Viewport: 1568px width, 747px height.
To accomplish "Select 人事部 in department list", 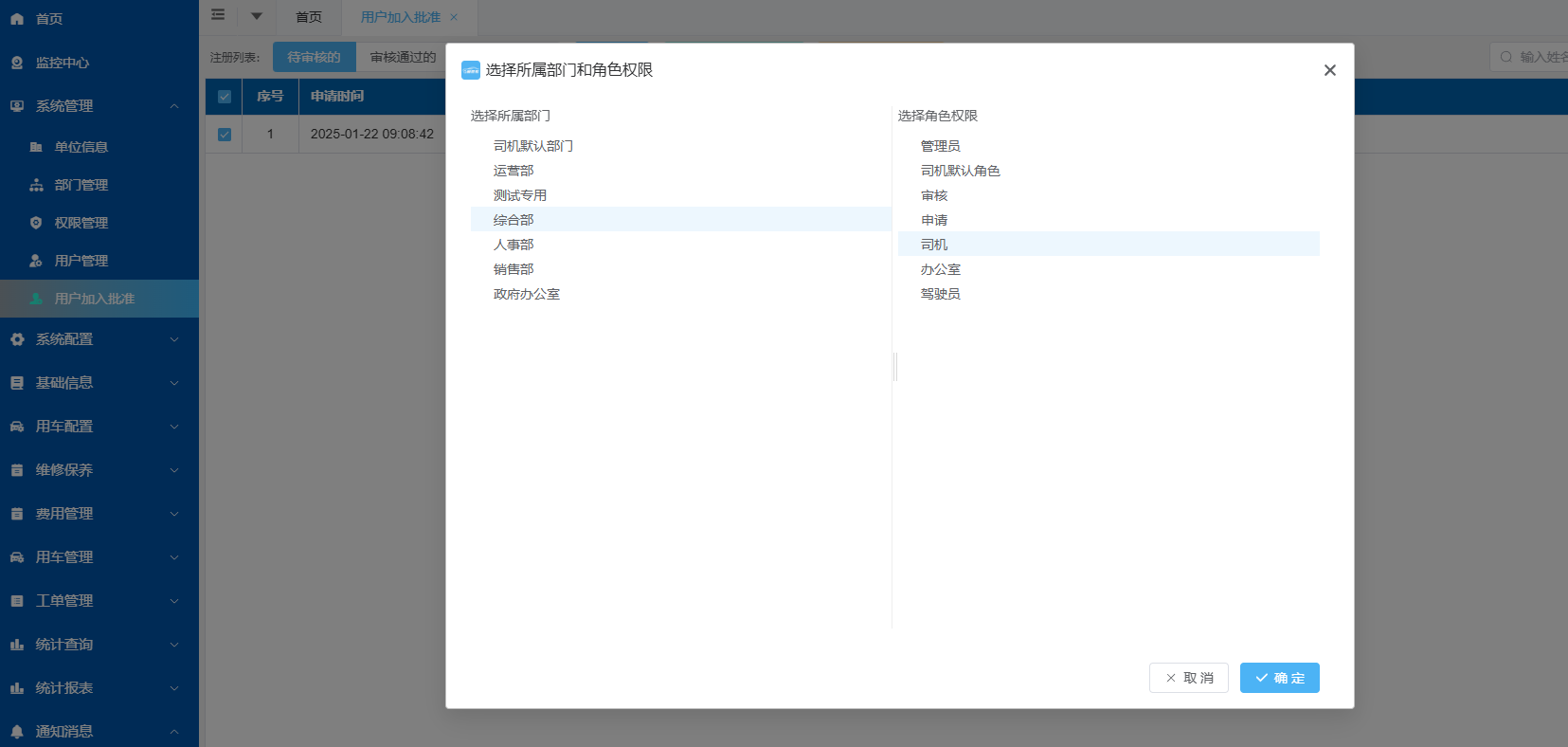I will 514,245.
